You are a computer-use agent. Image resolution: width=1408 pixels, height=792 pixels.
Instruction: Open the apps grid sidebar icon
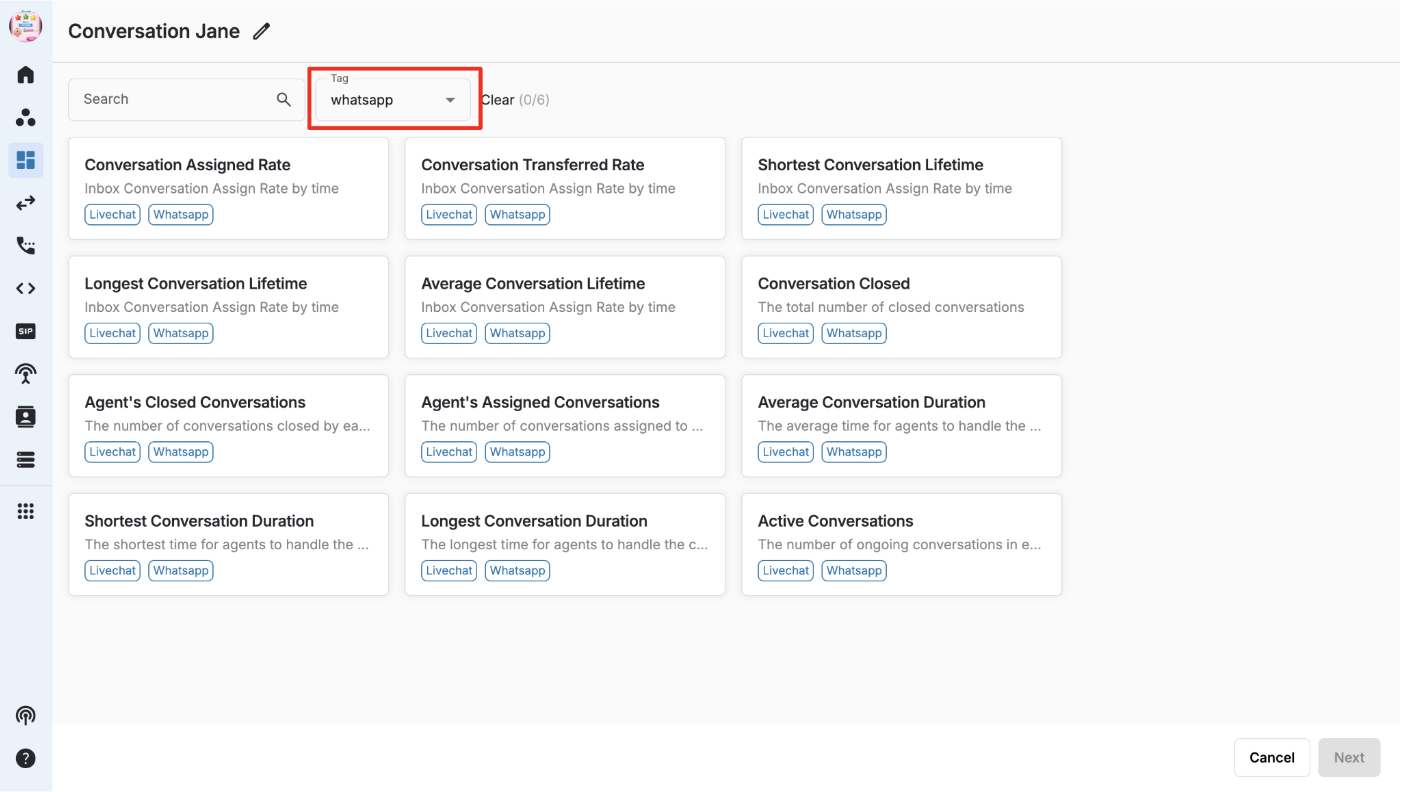point(26,511)
